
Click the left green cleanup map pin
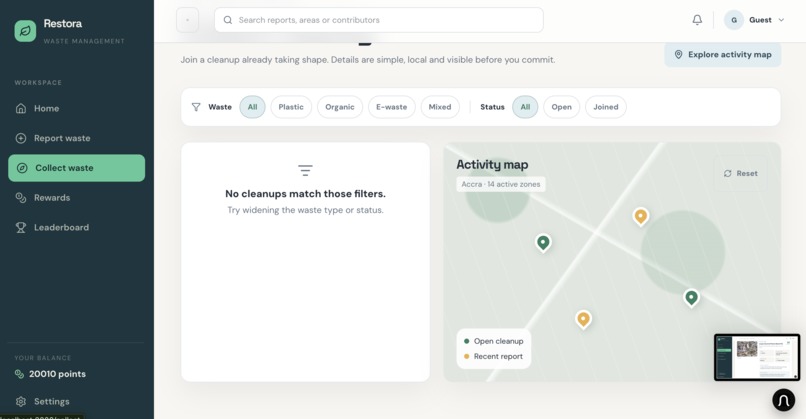point(543,243)
